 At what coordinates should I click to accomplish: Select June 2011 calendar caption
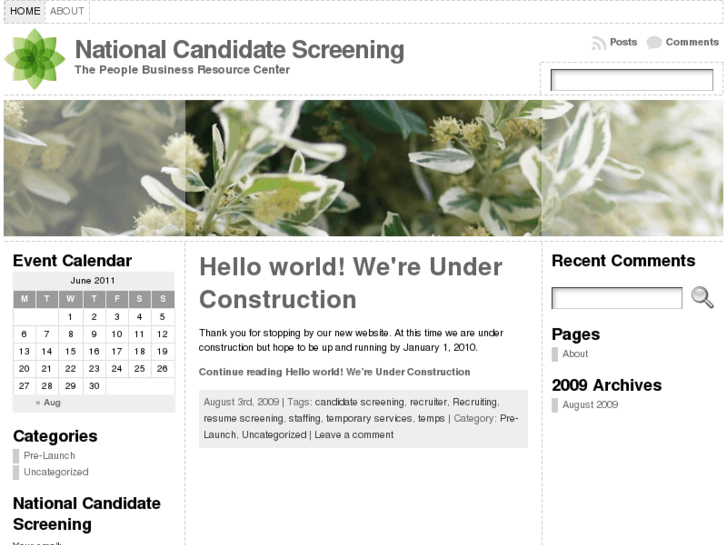point(93,281)
